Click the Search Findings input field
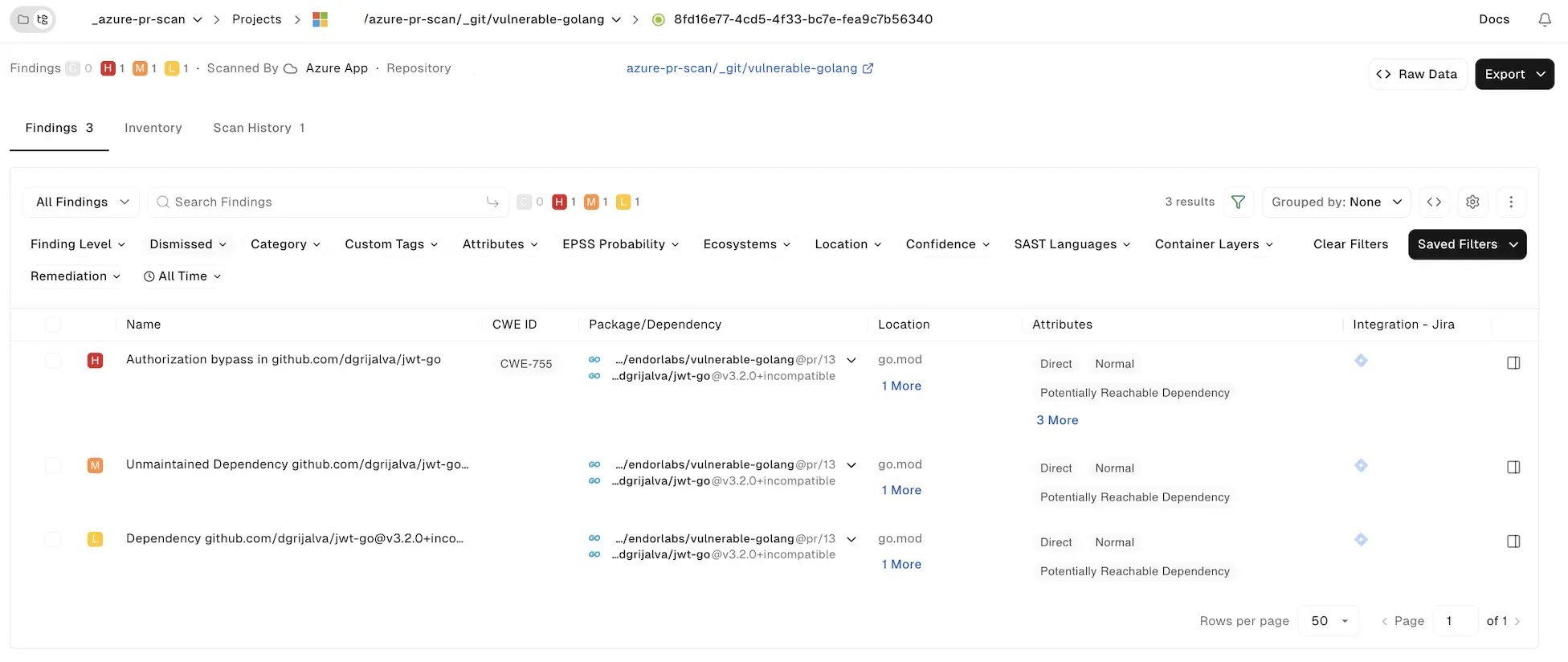This screenshot has height=662, width=1568. [x=328, y=202]
